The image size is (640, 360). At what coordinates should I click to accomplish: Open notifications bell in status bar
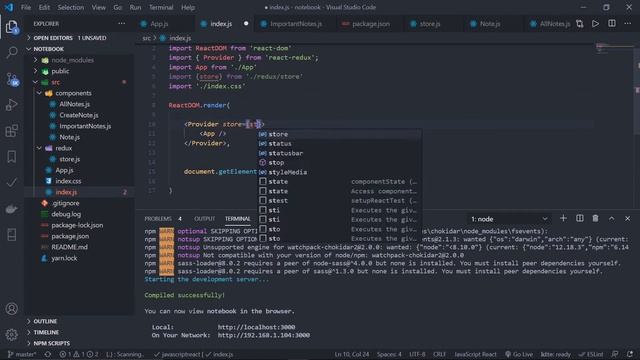pyautogui.click(x=630, y=354)
